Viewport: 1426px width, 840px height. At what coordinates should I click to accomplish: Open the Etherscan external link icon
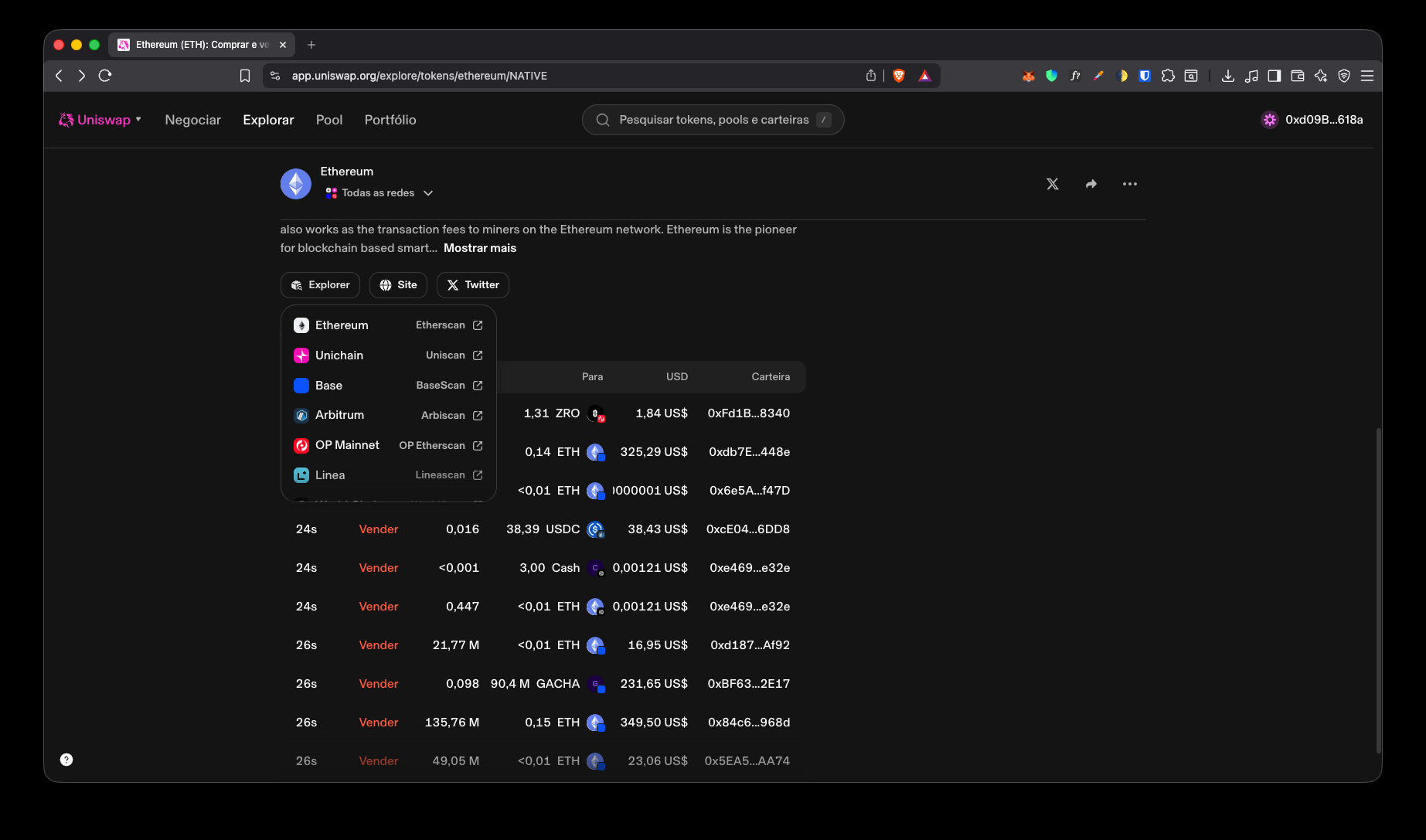click(x=478, y=325)
